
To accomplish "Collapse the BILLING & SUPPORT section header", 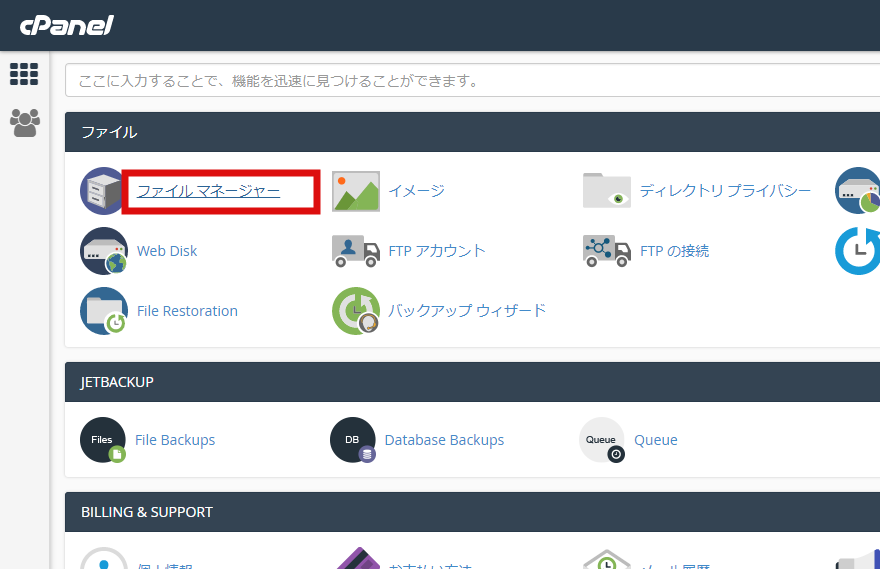I will click(473, 512).
